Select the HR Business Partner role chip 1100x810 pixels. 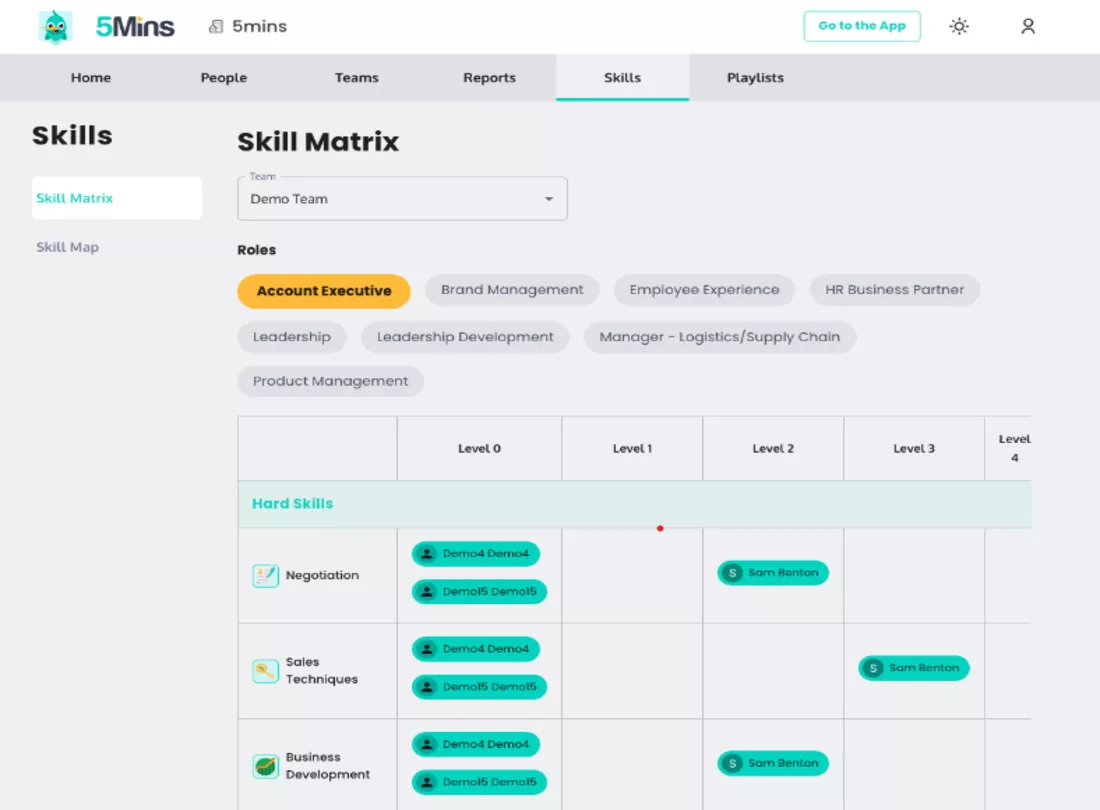click(894, 290)
